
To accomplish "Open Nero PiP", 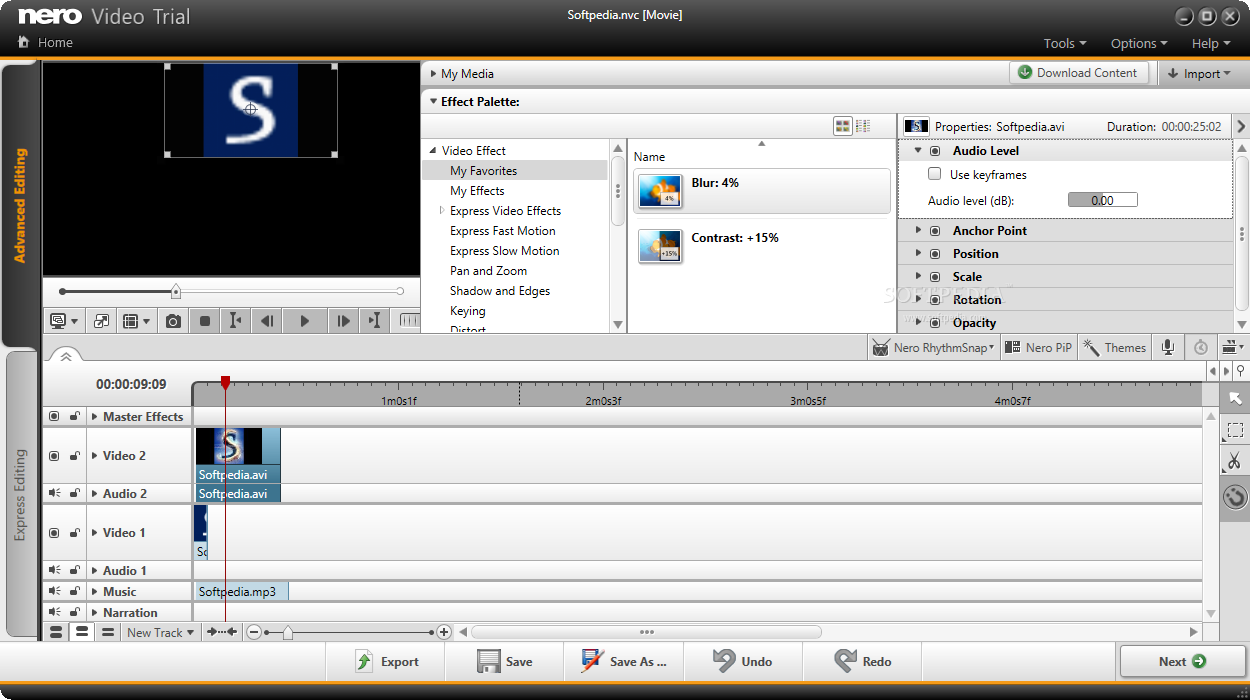I will [x=1039, y=347].
